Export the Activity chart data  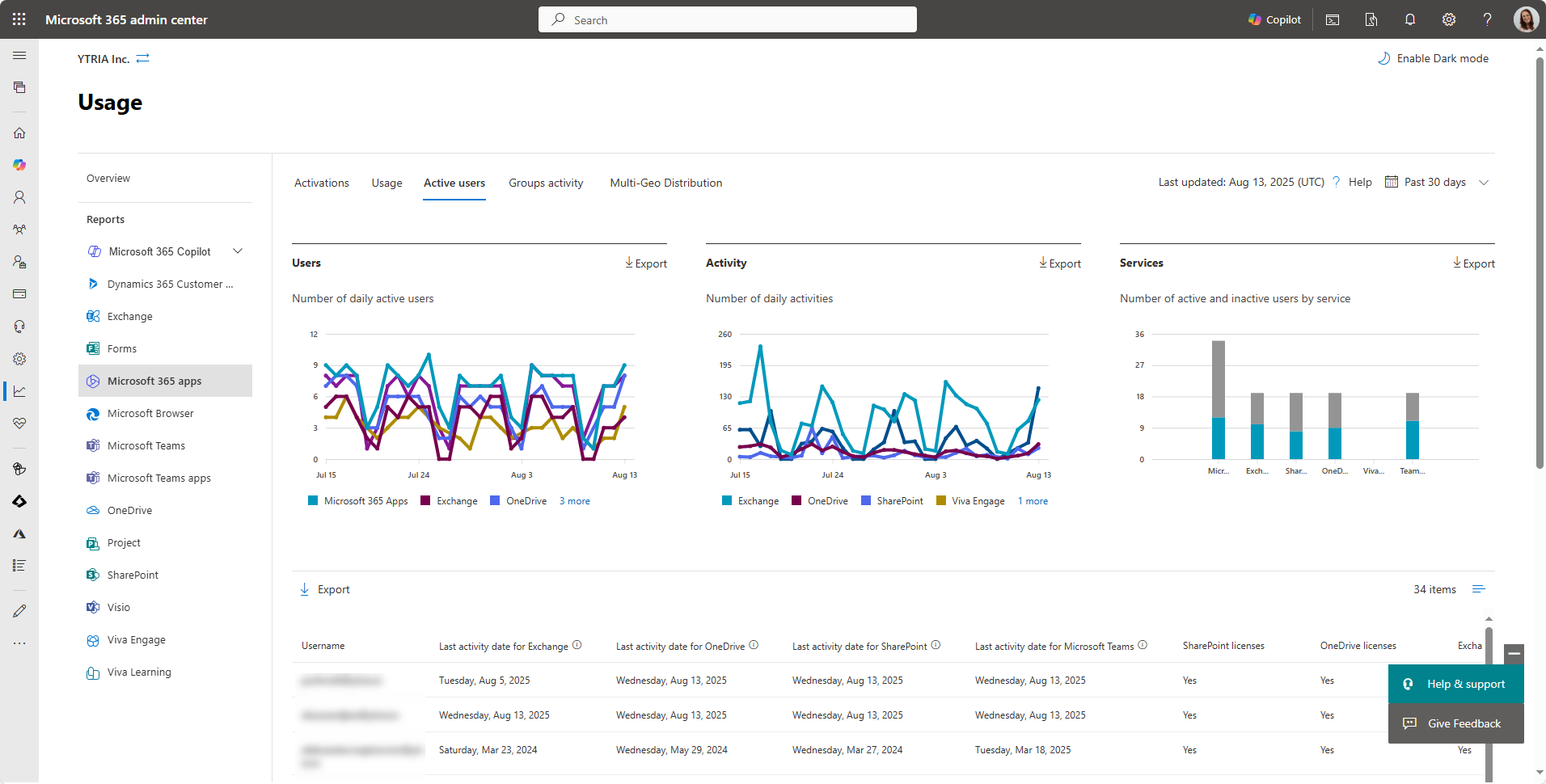tap(1060, 263)
